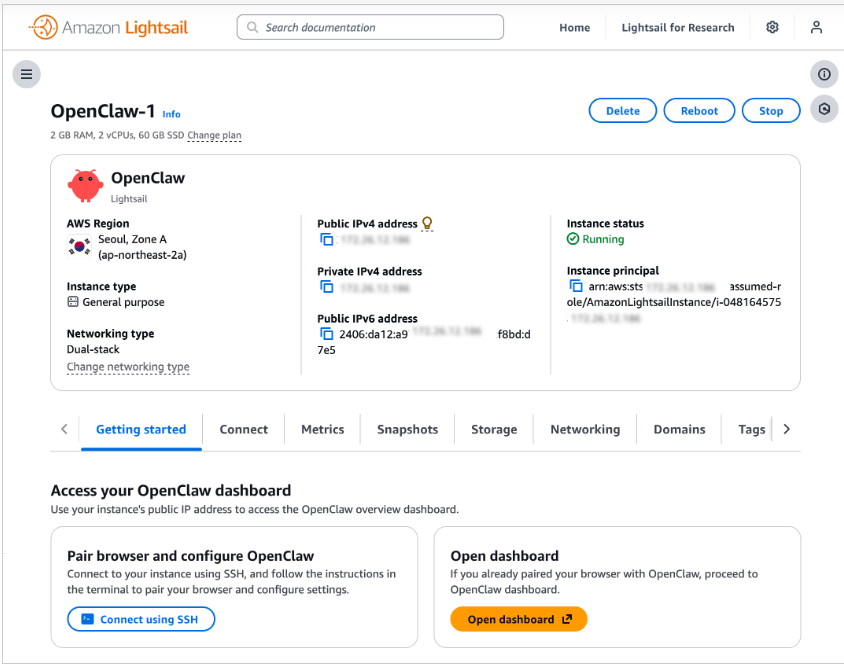Click the Search documentation field

tap(370, 28)
